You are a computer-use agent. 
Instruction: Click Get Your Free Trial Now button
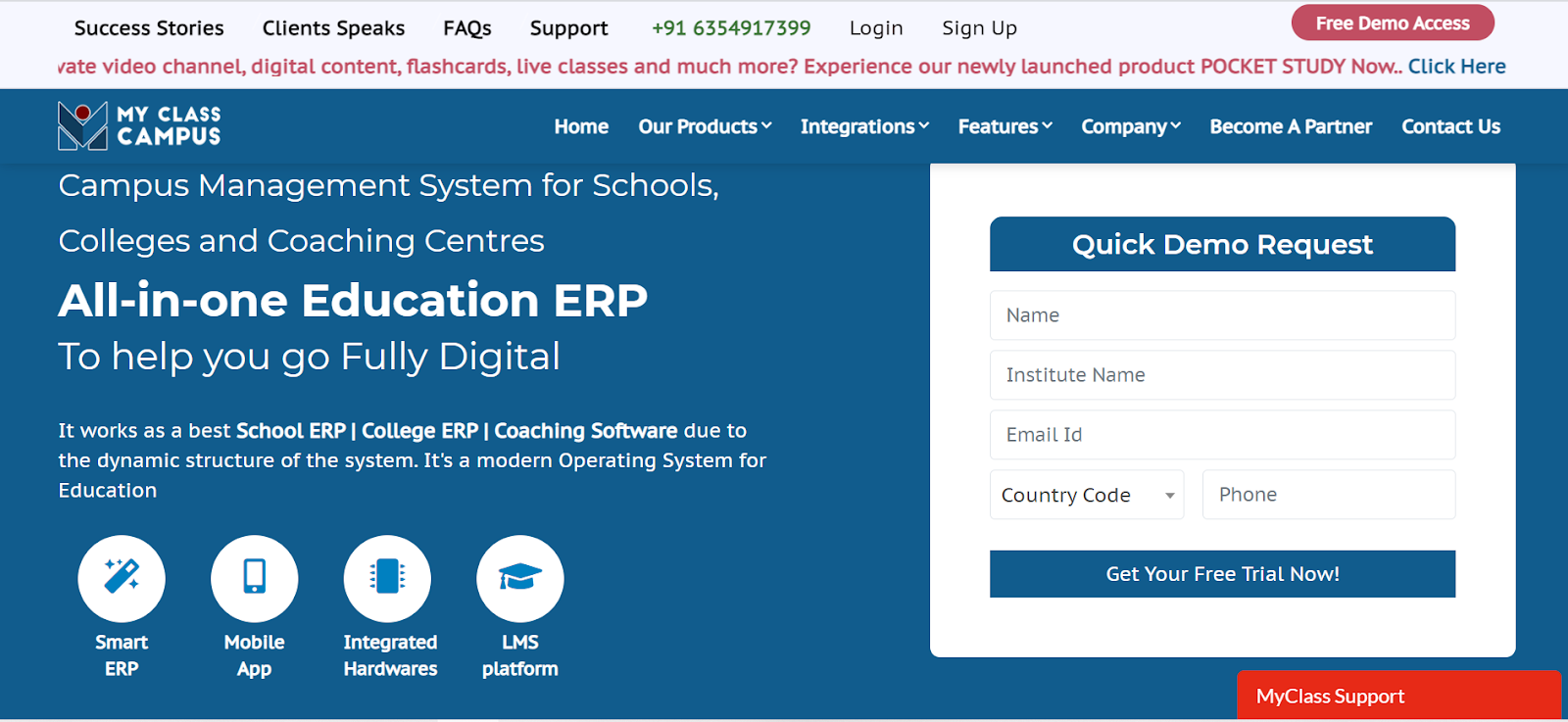click(1222, 574)
